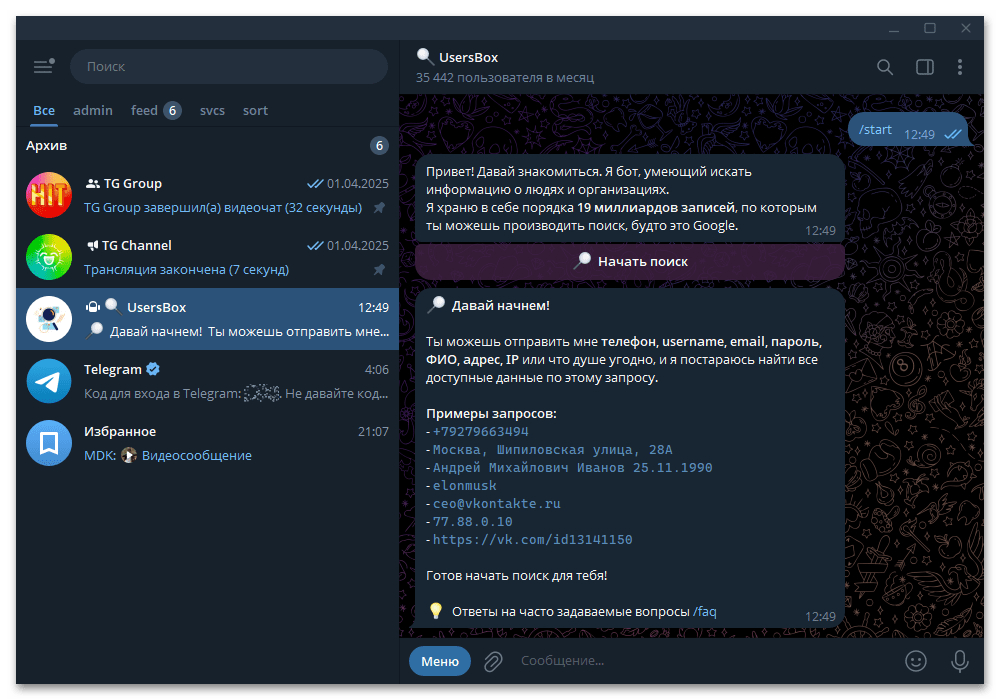
Task: Open the TG Channel avatar chat
Action: pos(49,257)
